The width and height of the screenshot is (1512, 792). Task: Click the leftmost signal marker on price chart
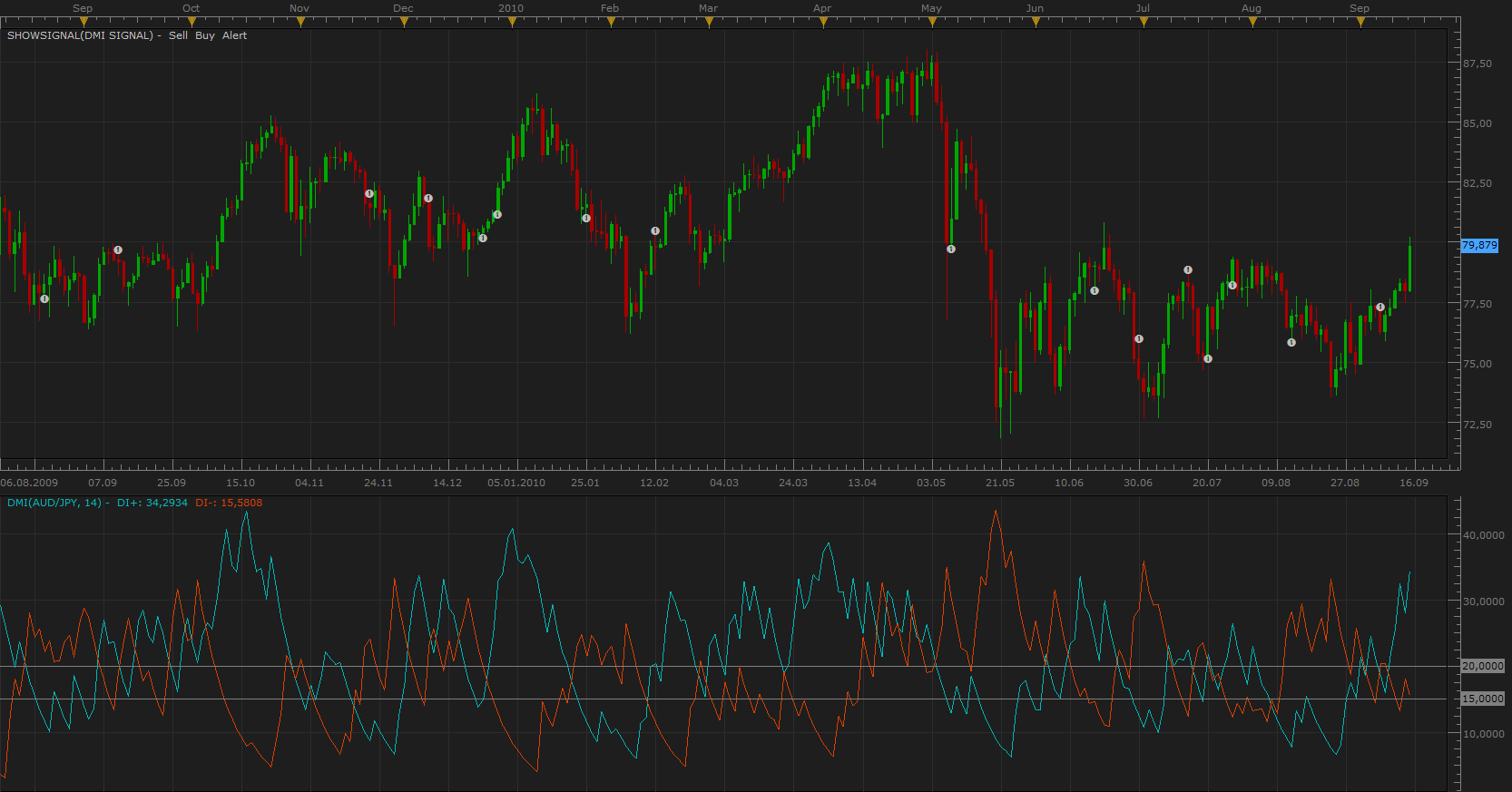(x=44, y=298)
